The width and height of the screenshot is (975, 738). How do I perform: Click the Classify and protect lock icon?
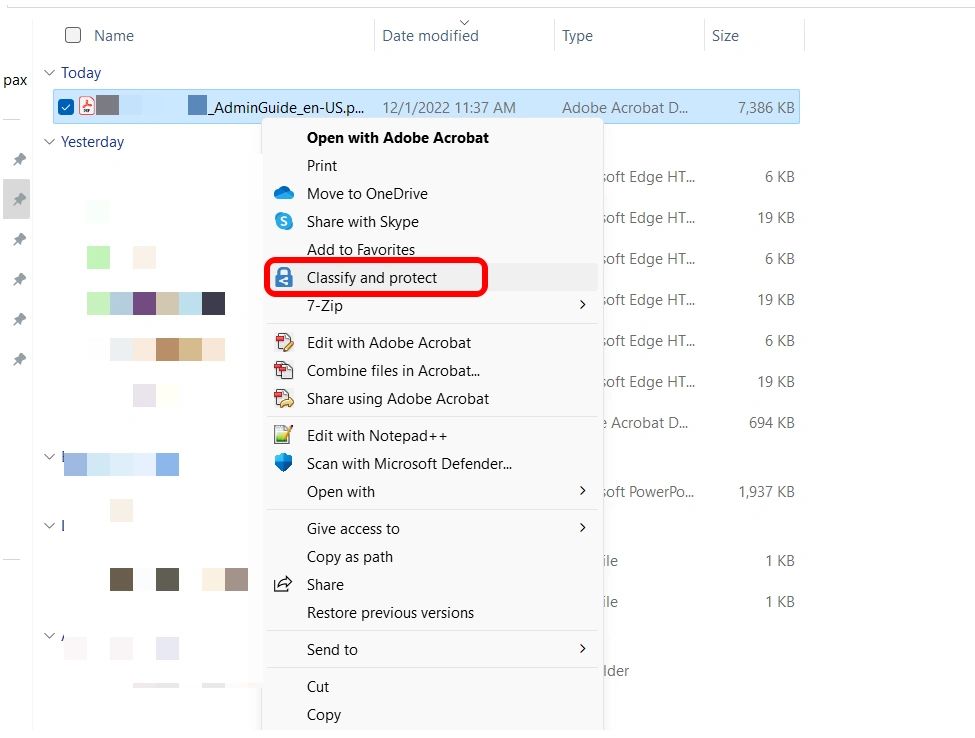[x=284, y=278]
